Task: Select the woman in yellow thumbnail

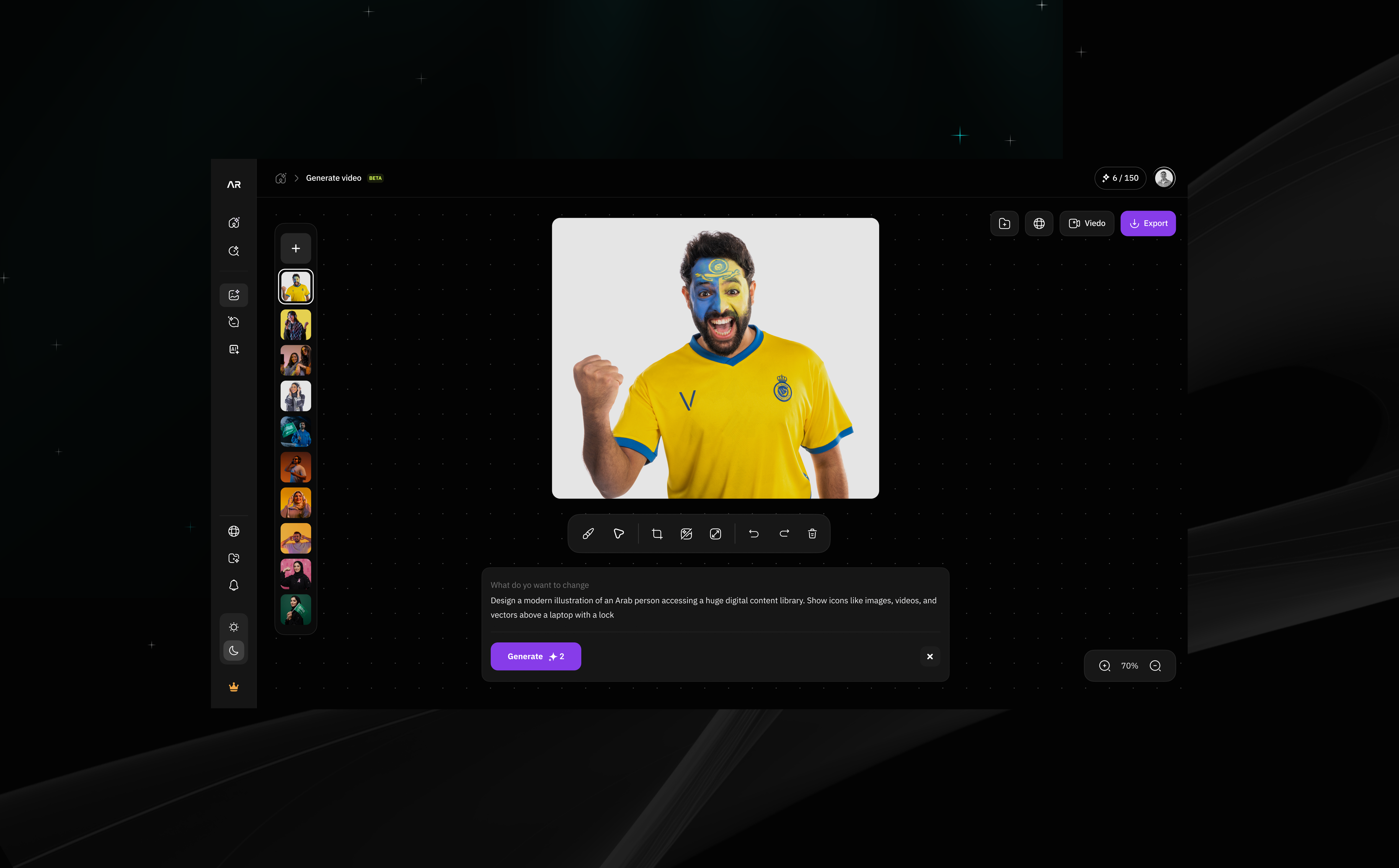Action: tap(296, 324)
